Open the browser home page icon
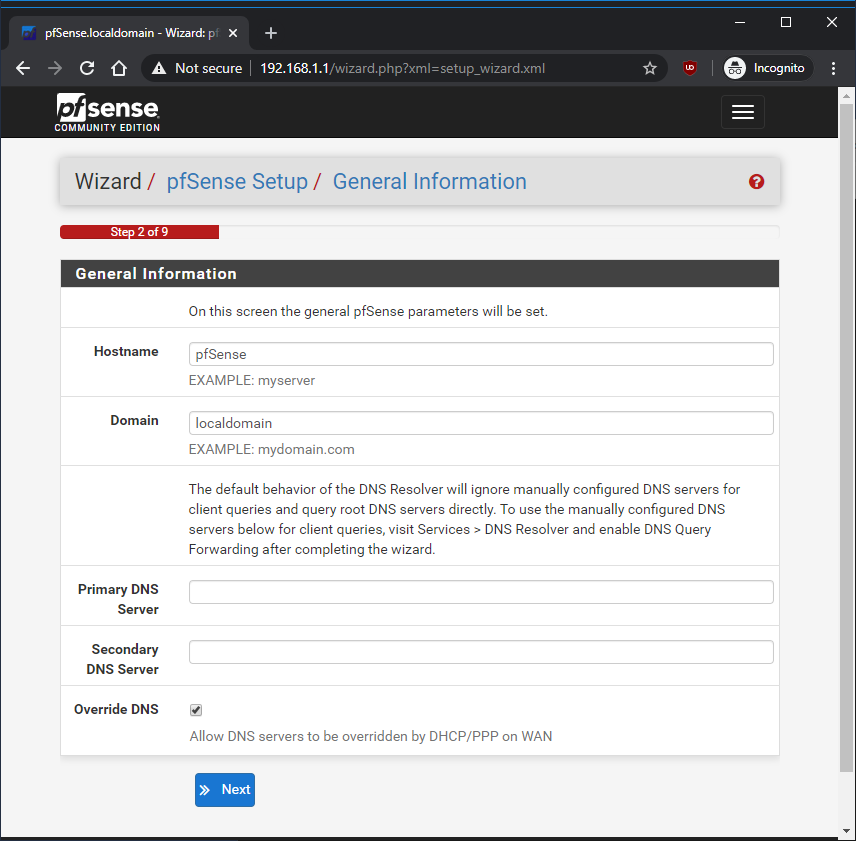The width and height of the screenshot is (856, 842). pyautogui.click(x=118, y=68)
